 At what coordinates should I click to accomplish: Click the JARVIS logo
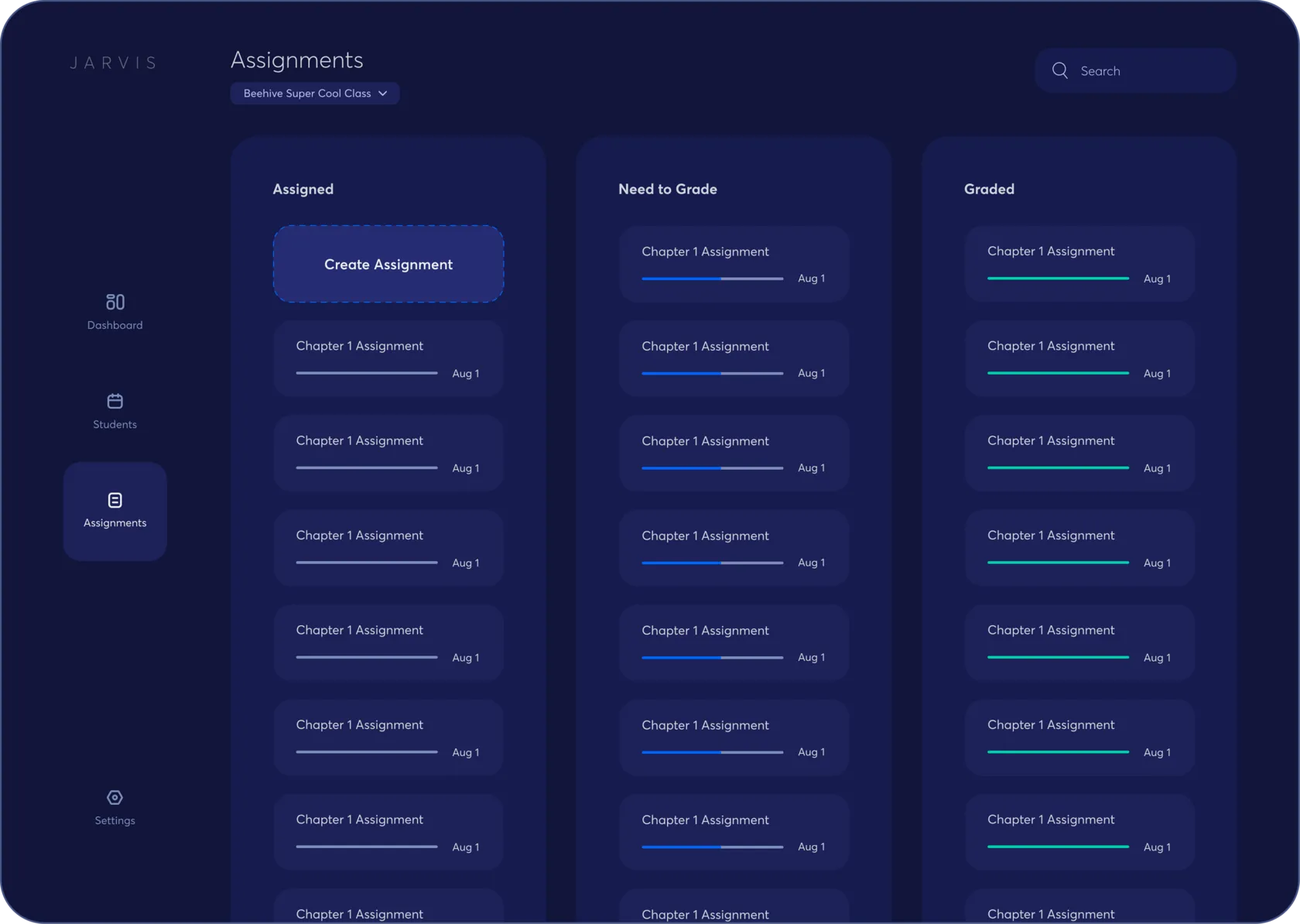114,63
